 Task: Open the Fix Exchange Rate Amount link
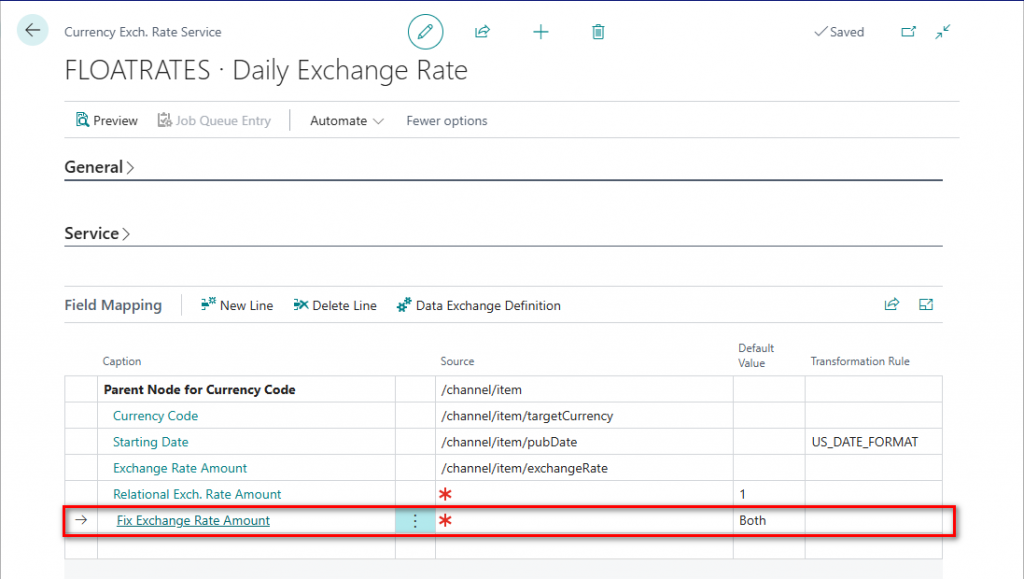click(193, 521)
